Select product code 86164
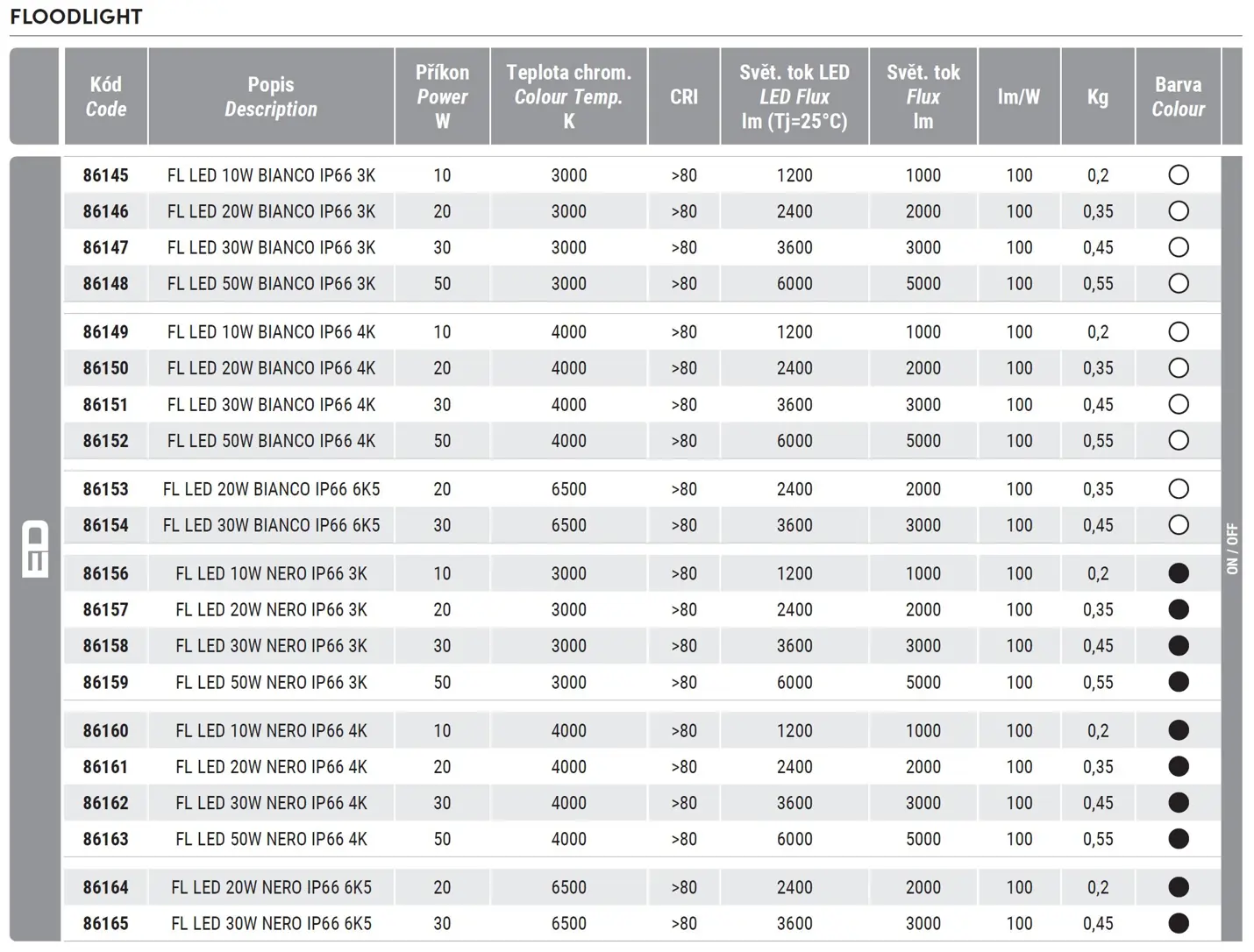1254x952 pixels. point(105,887)
